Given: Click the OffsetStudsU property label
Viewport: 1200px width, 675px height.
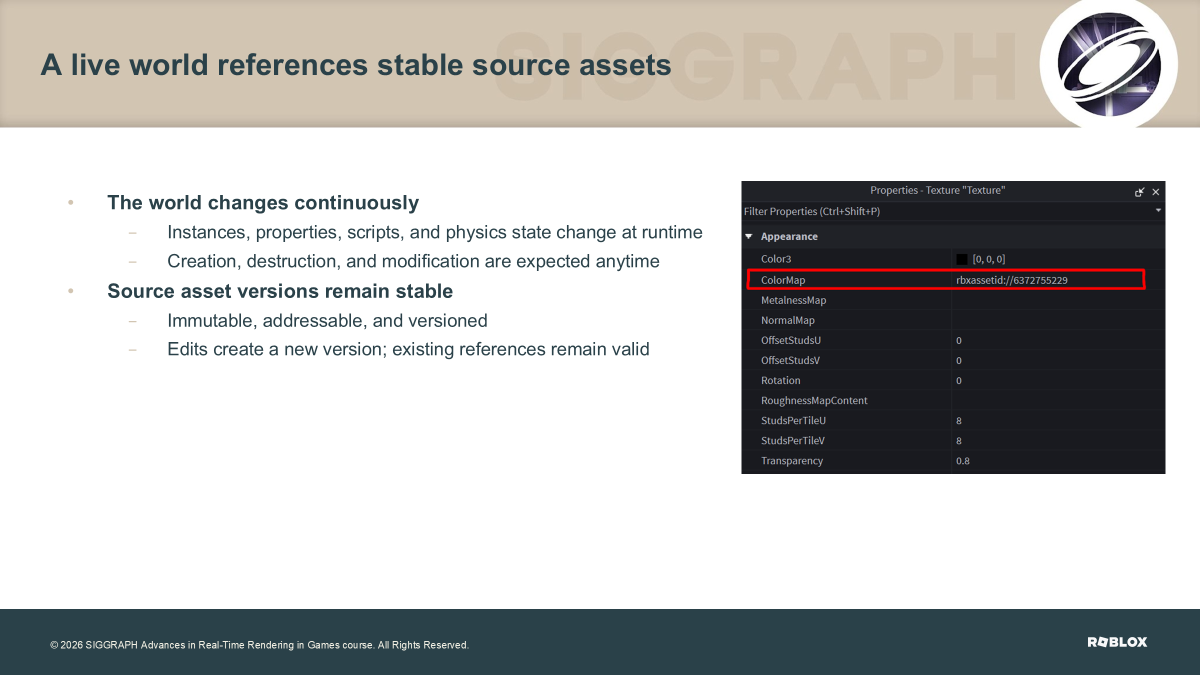Looking at the screenshot, I should click(790, 340).
